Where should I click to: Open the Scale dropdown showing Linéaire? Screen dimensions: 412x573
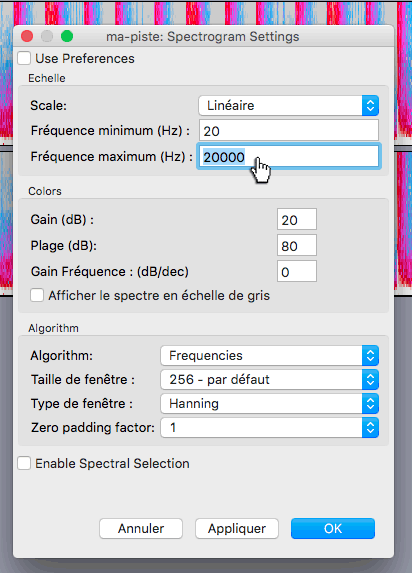[288, 106]
